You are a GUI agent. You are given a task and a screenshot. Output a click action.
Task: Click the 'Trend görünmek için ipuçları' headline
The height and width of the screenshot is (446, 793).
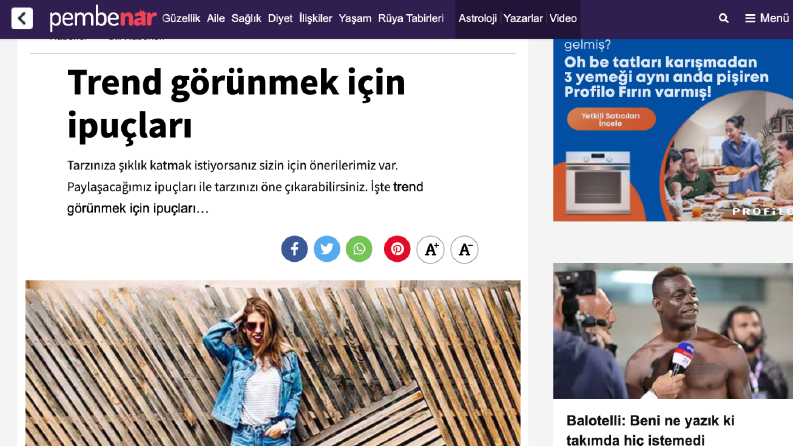click(x=236, y=104)
